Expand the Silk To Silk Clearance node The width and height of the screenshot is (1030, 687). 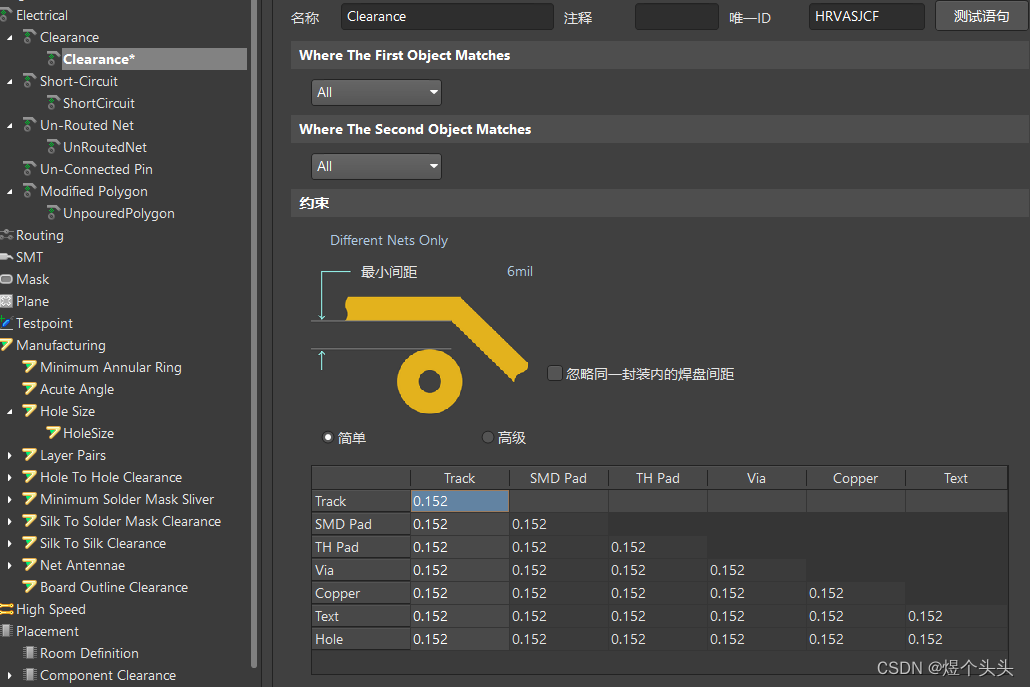click(9, 543)
